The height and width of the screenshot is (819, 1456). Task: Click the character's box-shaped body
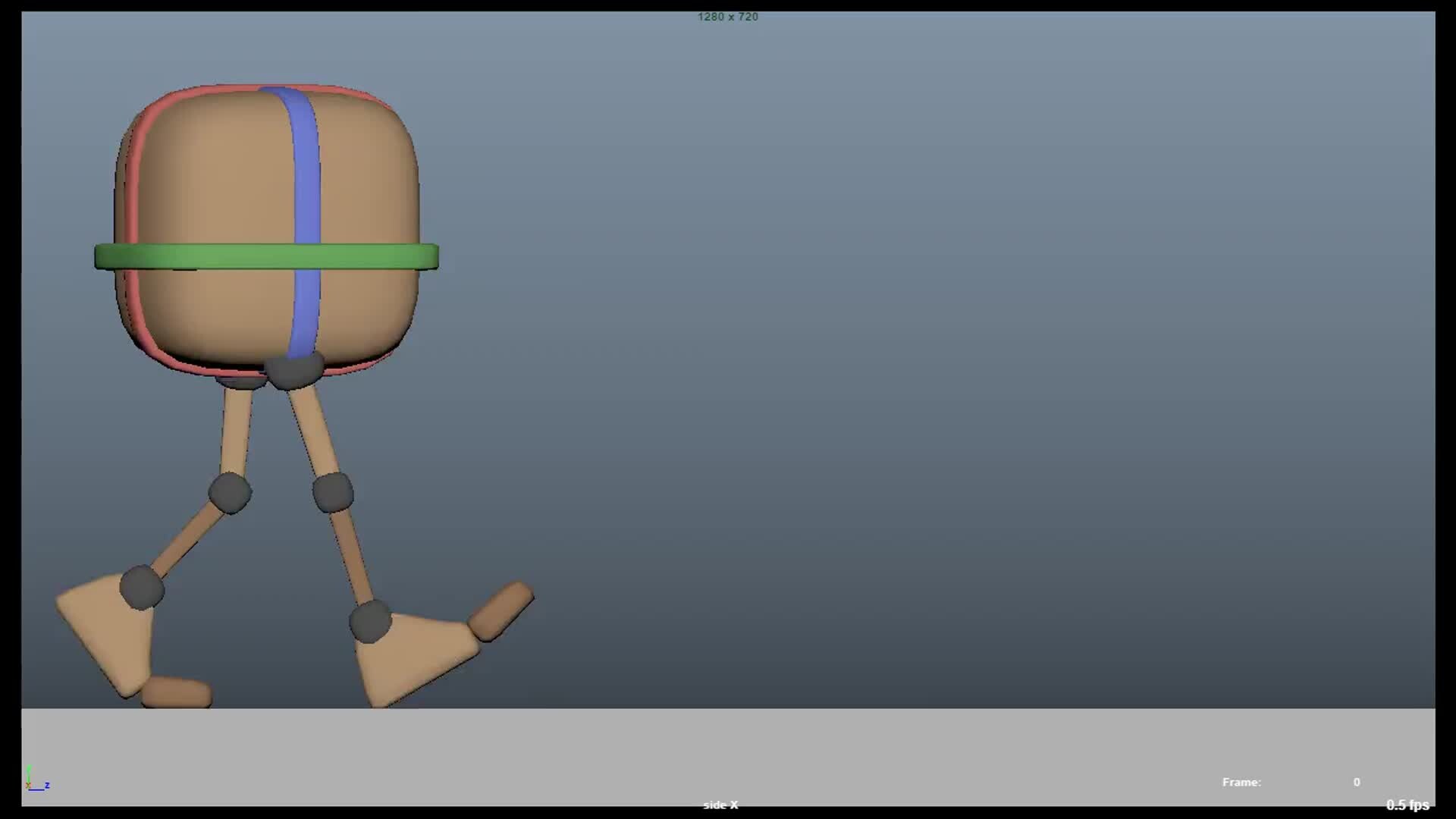(x=212, y=174)
